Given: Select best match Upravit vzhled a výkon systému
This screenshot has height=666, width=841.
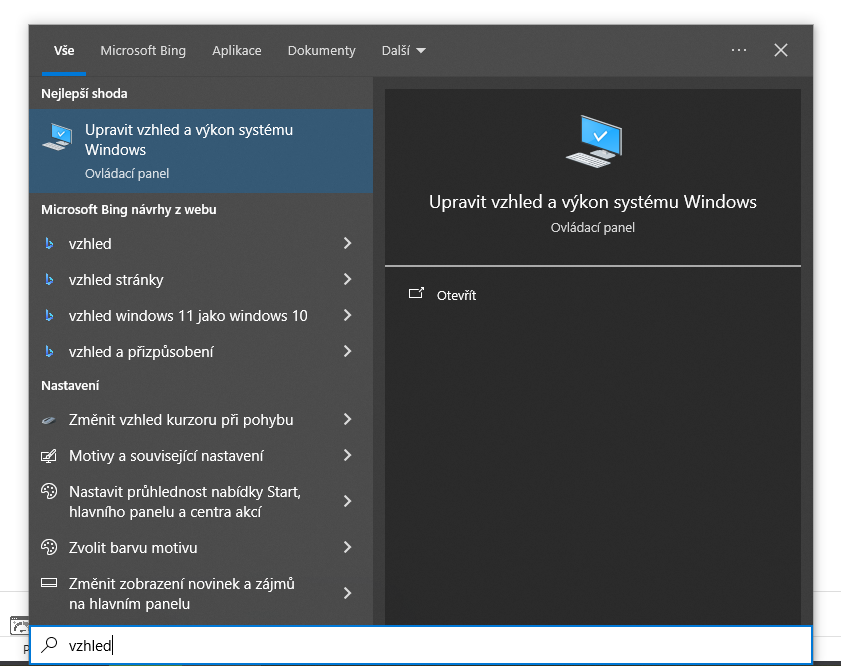Looking at the screenshot, I should coord(201,151).
